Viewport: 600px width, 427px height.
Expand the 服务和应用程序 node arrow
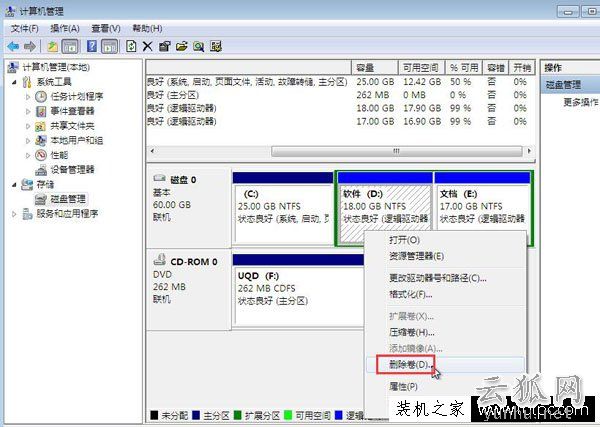(14, 214)
